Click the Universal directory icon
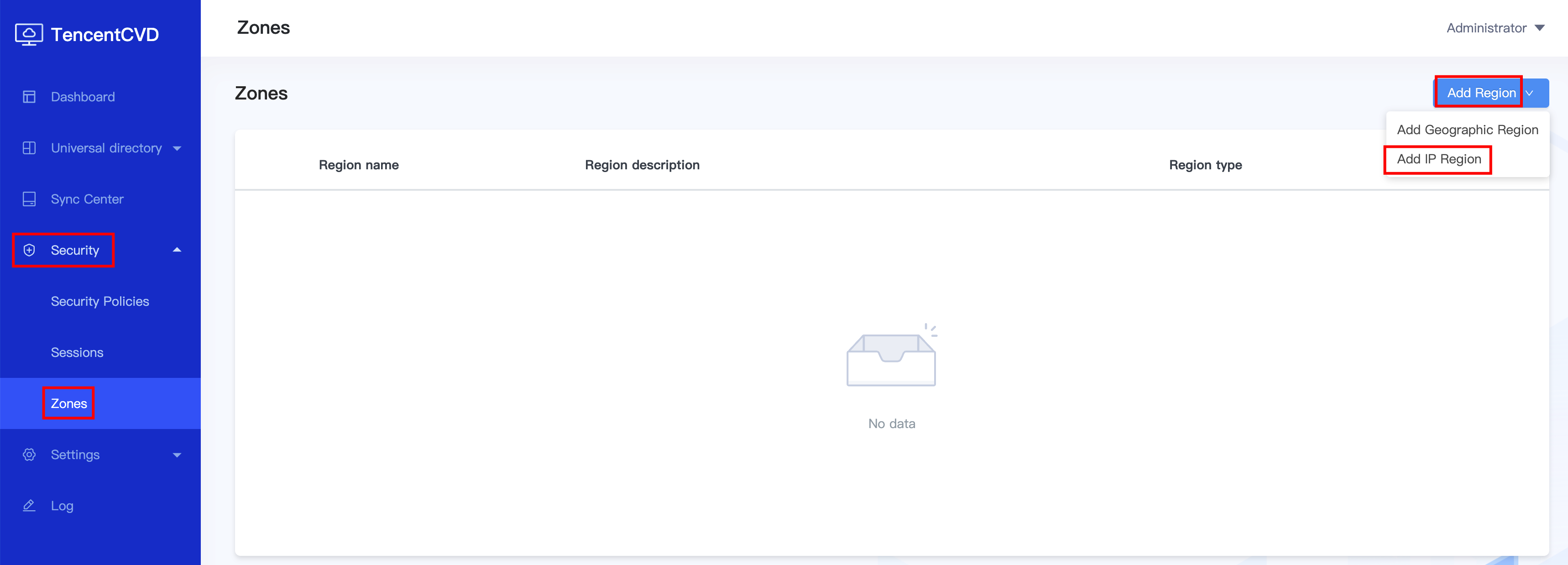 pos(29,148)
